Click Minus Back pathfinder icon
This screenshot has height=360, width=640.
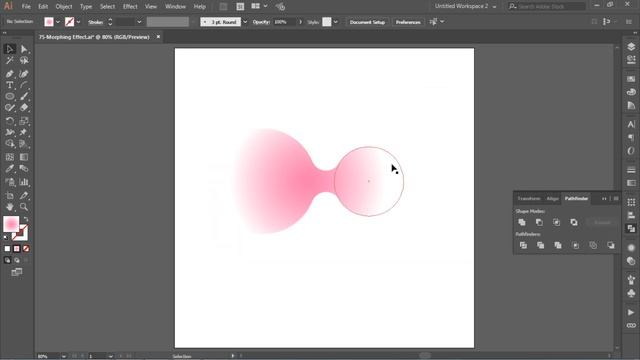click(611, 245)
